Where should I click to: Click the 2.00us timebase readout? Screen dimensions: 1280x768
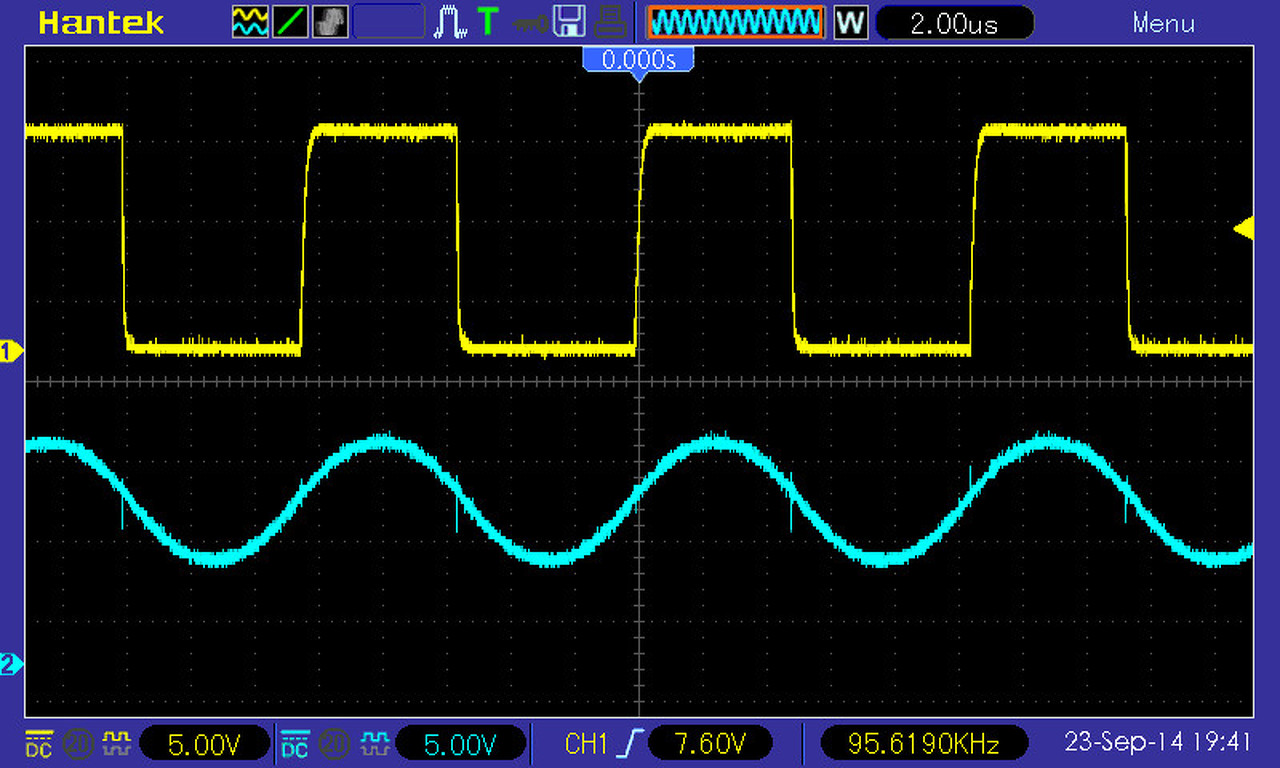pyautogui.click(x=954, y=23)
